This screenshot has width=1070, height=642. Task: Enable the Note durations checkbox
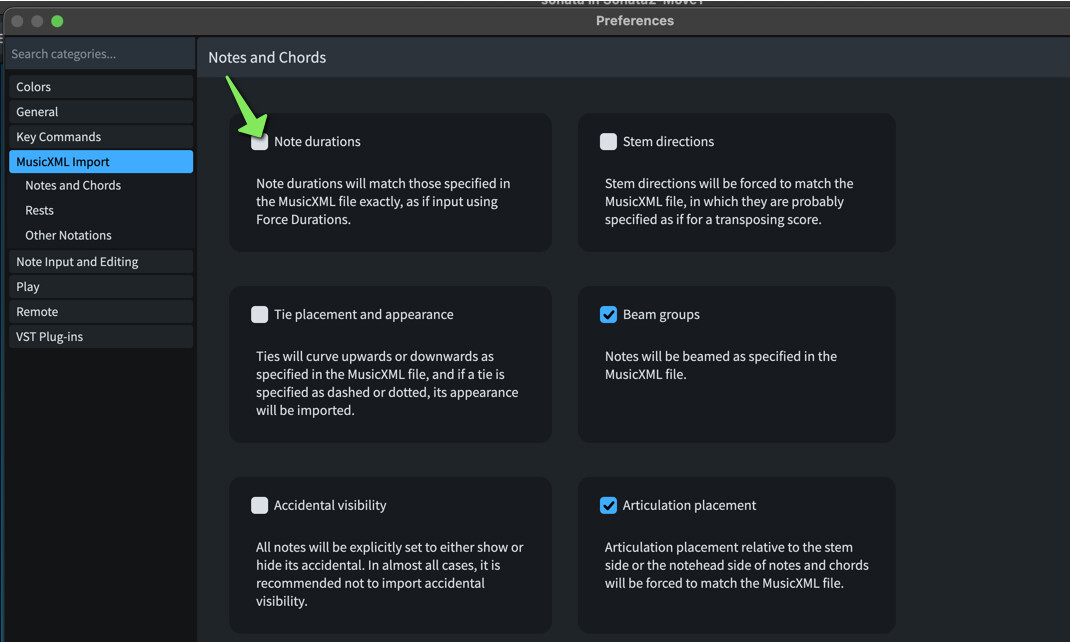[259, 142]
